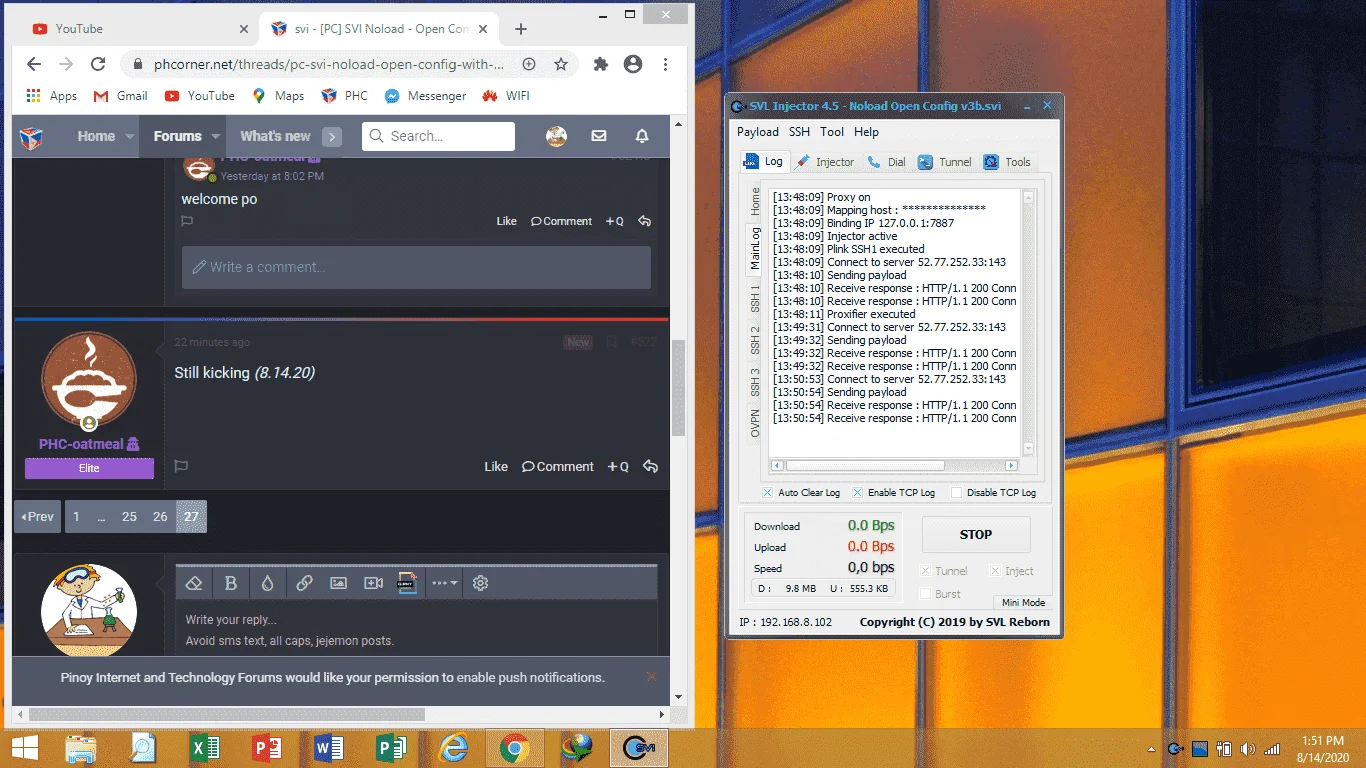Expand the Forums dropdown arrow

pyautogui.click(x=215, y=137)
